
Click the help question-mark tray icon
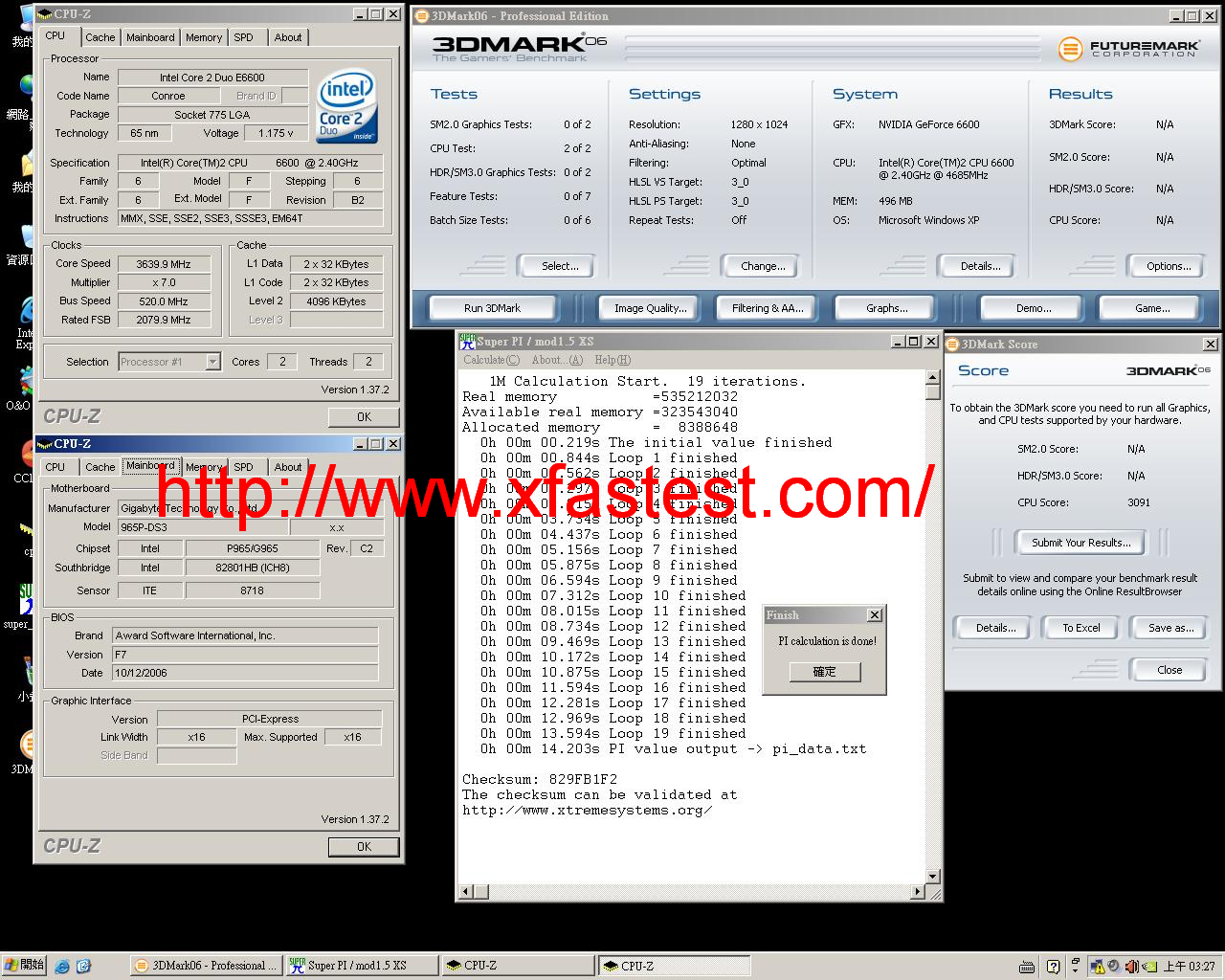pyautogui.click(x=1054, y=967)
